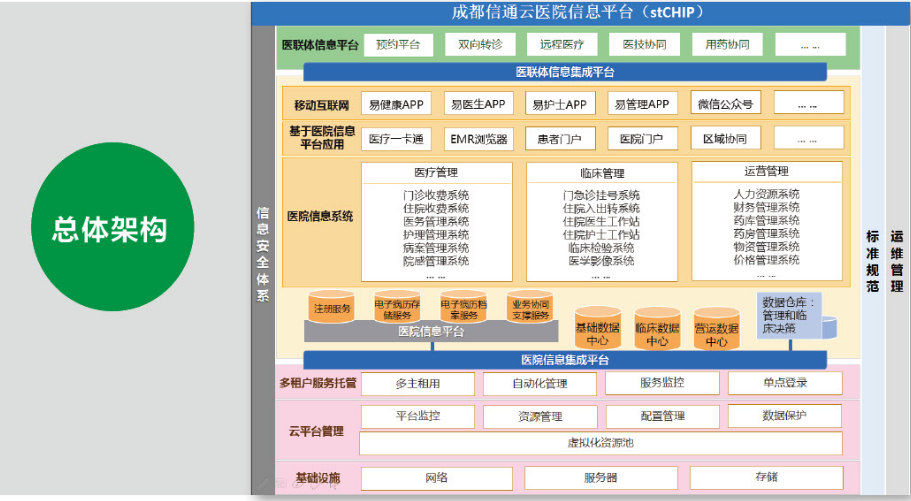Click the vertical 标准规范 column
Viewport: 911px width, 501px height.
873,260
